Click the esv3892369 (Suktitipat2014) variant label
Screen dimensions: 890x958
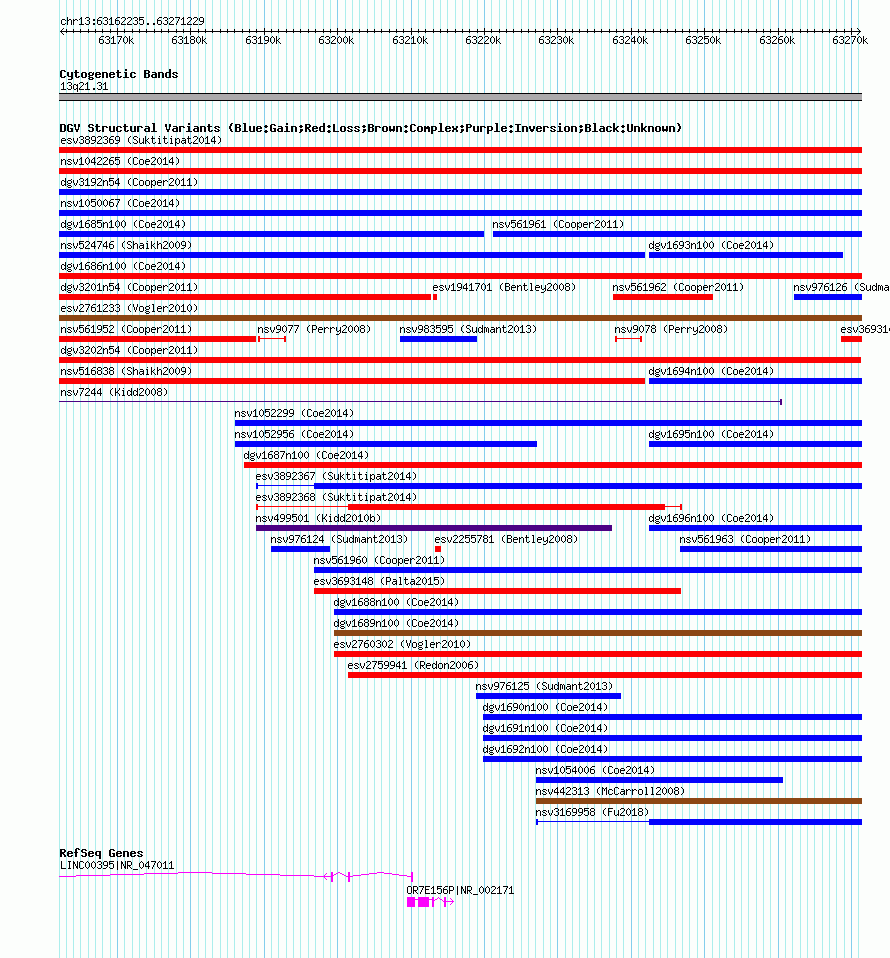pyautogui.click(x=140, y=141)
